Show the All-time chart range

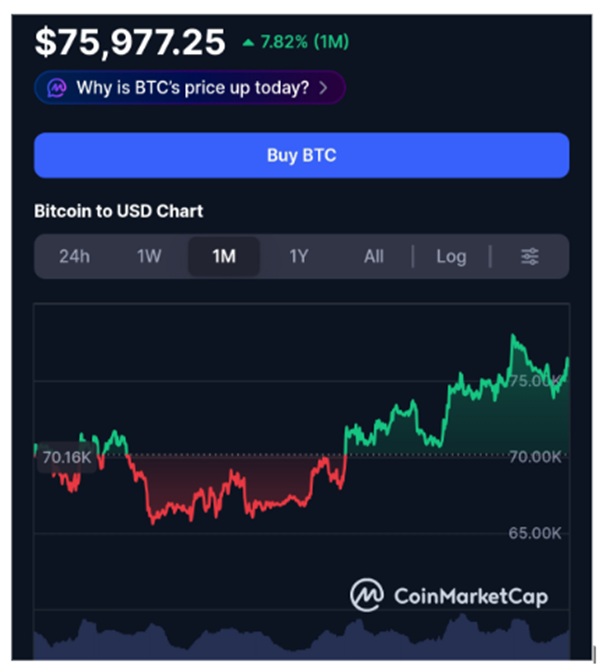[x=373, y=257]
